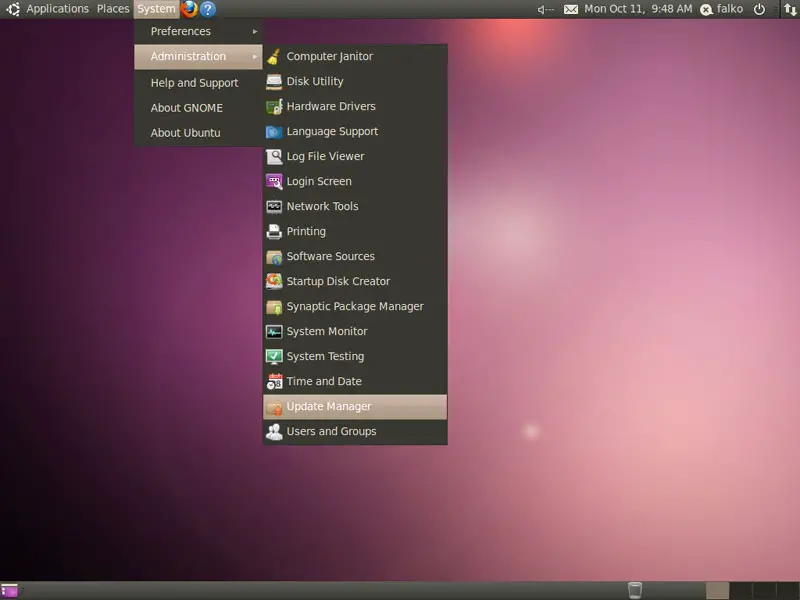Viewport: 800px width, 600px height.
Task: Select the Login Screen label
Action: 319,181
